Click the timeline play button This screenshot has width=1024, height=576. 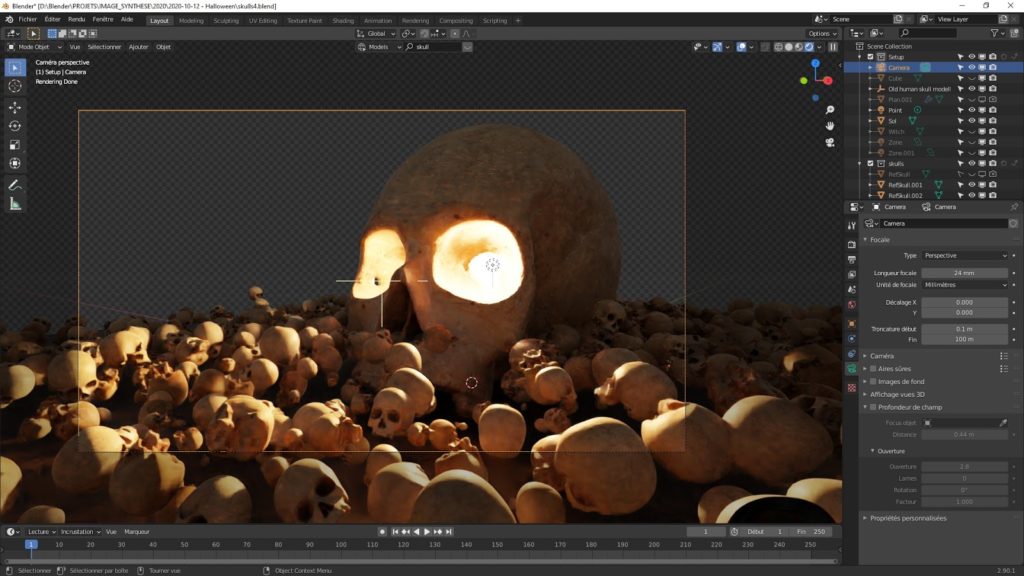(427, 532)
